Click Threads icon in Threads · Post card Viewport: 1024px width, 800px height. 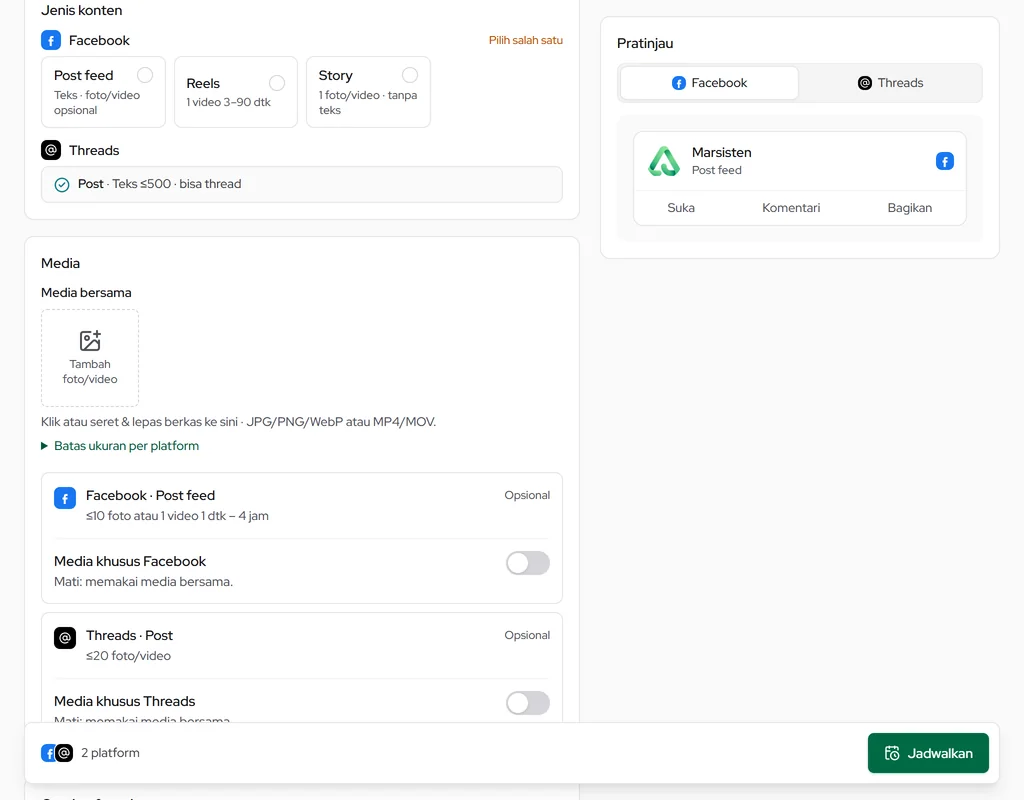tap(65, 638)
